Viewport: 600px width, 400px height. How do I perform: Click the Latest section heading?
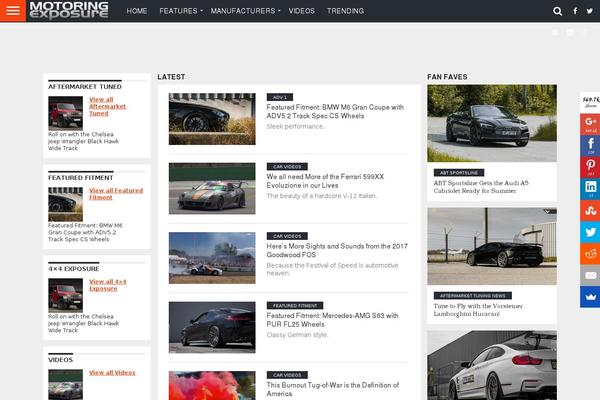(171, 77)
